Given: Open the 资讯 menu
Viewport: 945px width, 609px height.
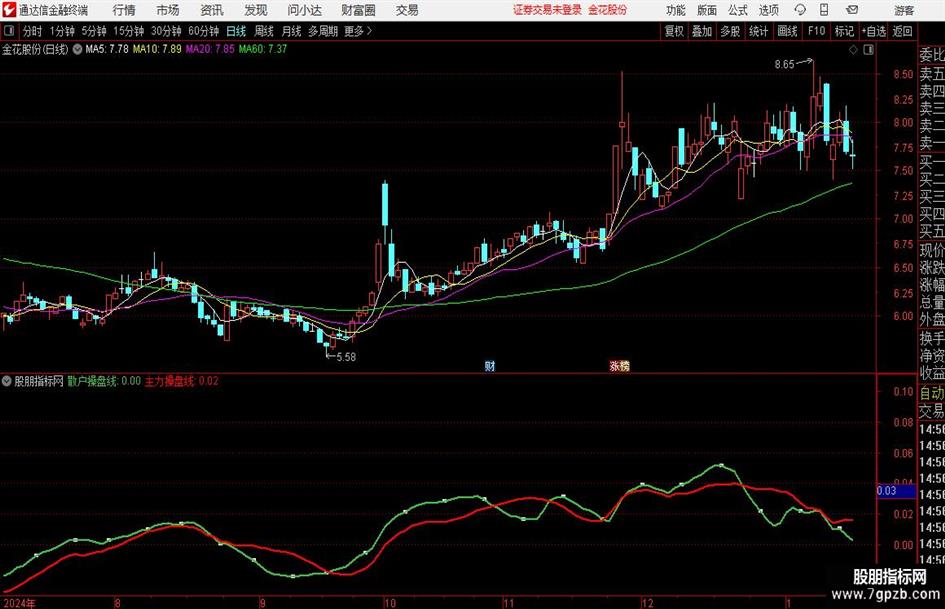Looking at the screenshot, I should pos(212,10).
